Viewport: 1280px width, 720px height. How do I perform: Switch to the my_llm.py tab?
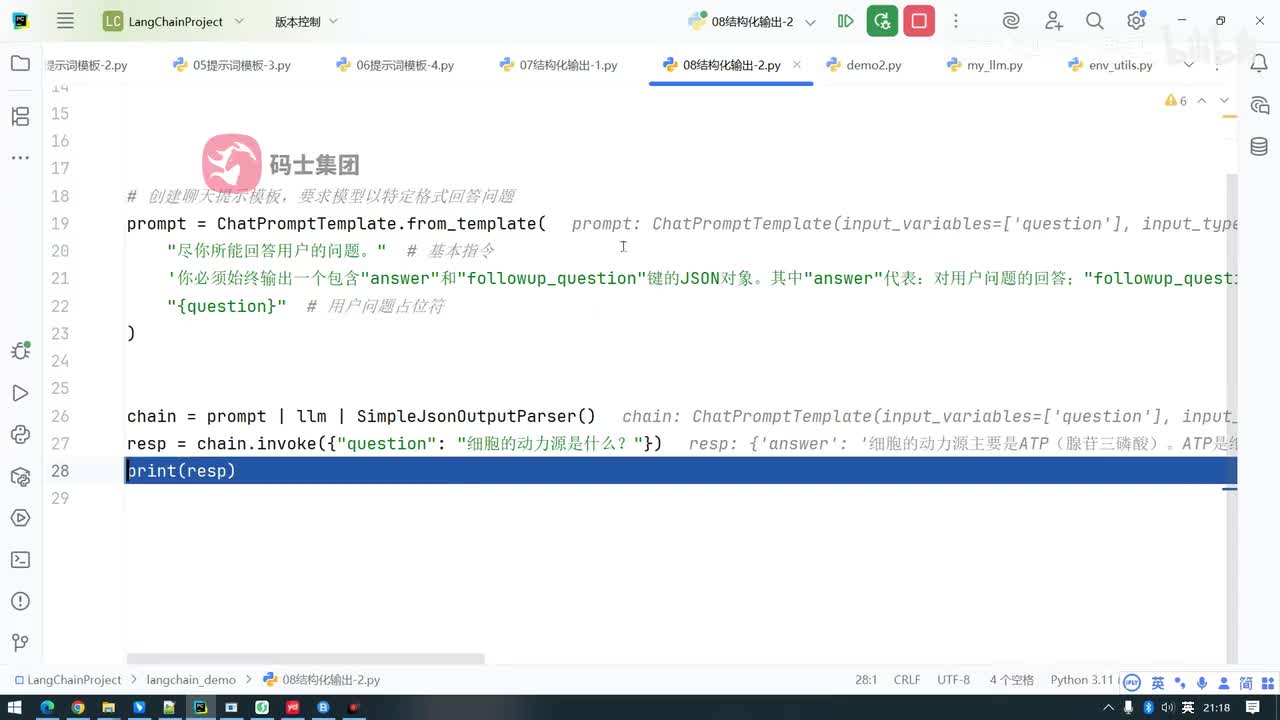click(x=985, y=65)
